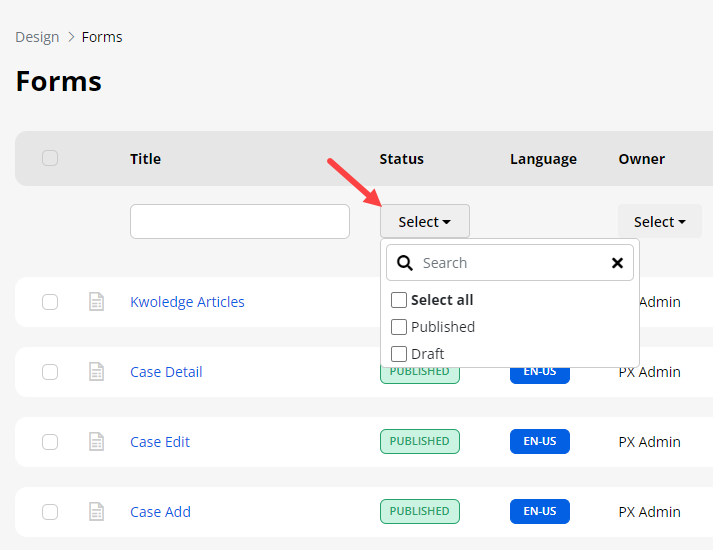
Task: Open the Case Detail form link
Action: [x=166, y=372]
